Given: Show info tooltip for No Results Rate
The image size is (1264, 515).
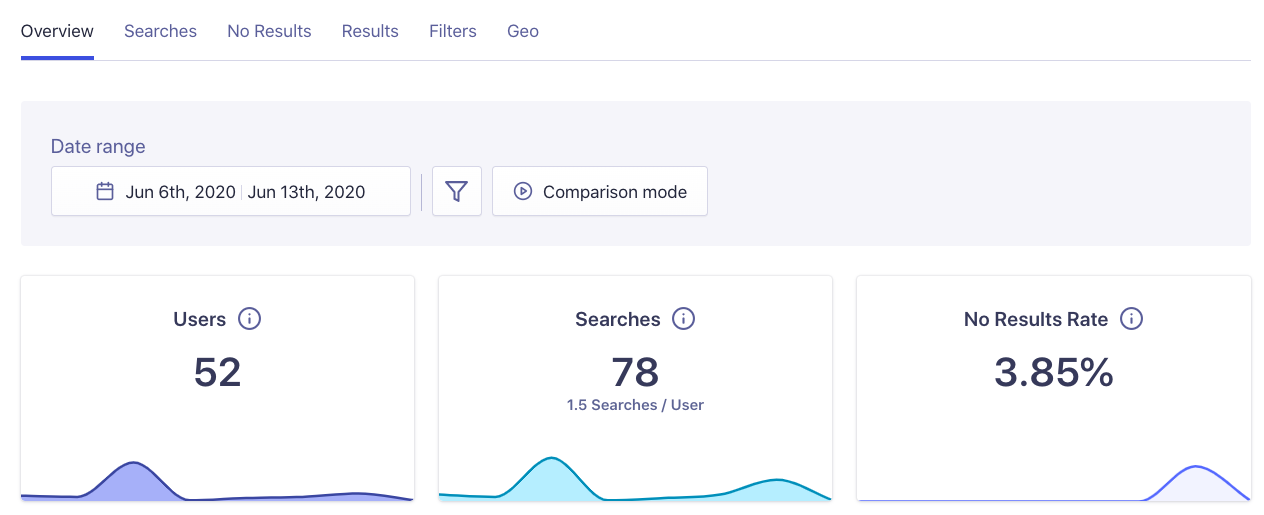Looking at the screenshot, I should (1131, 319).
